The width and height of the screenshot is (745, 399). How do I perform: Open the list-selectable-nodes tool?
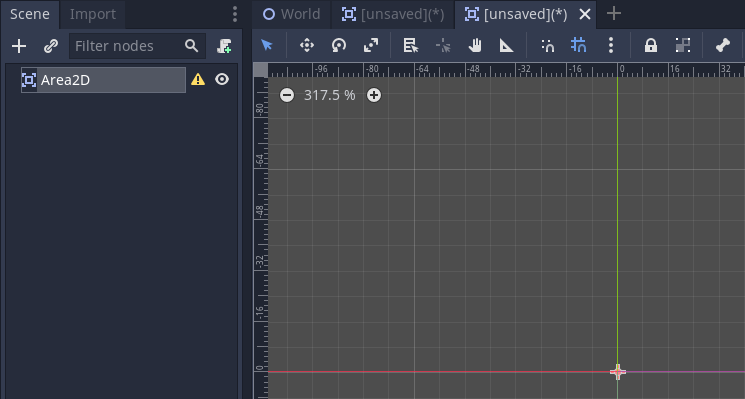click(411, 46)
